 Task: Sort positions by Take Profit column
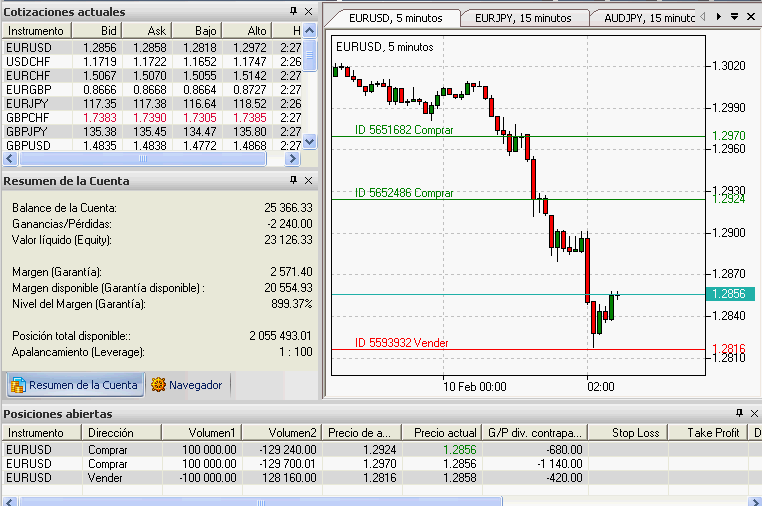(708, 433)
